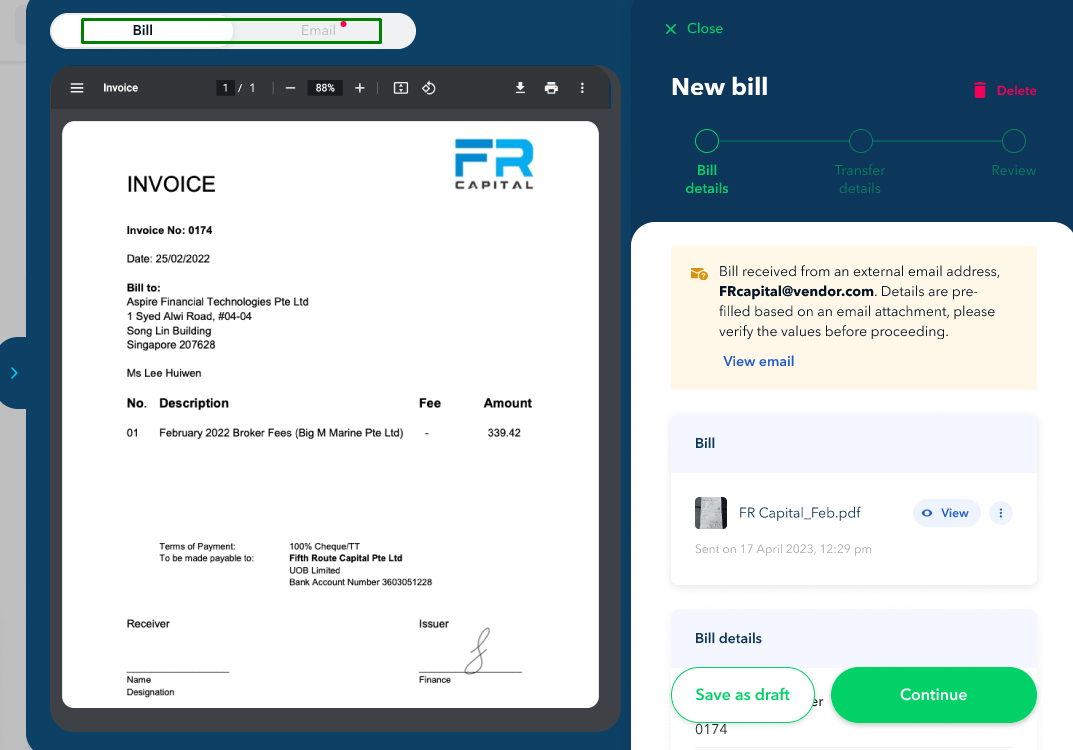The image size is (1073, 750).
Task: Click the Continue button
Action: [933, 695]
